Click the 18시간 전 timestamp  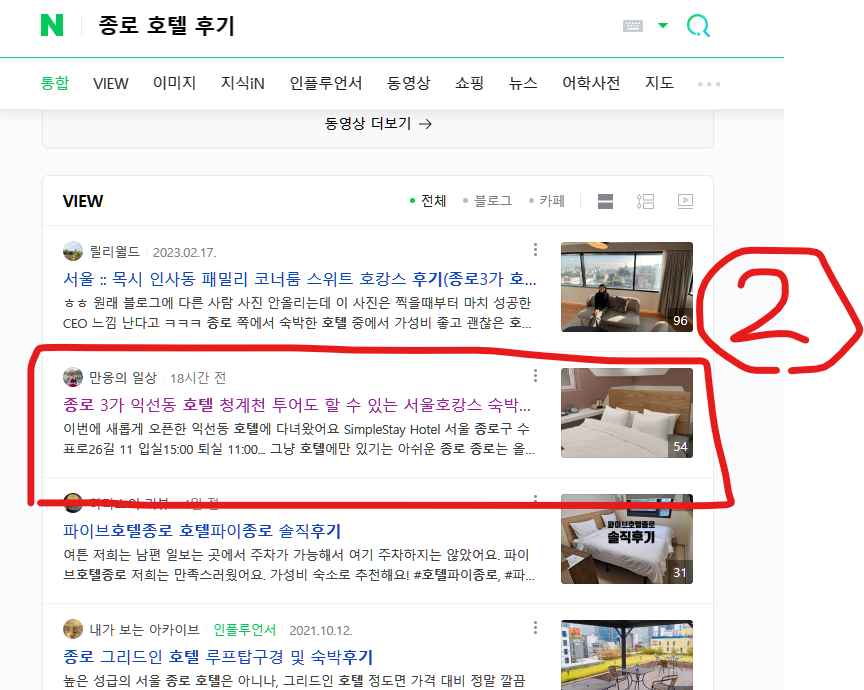198,378
